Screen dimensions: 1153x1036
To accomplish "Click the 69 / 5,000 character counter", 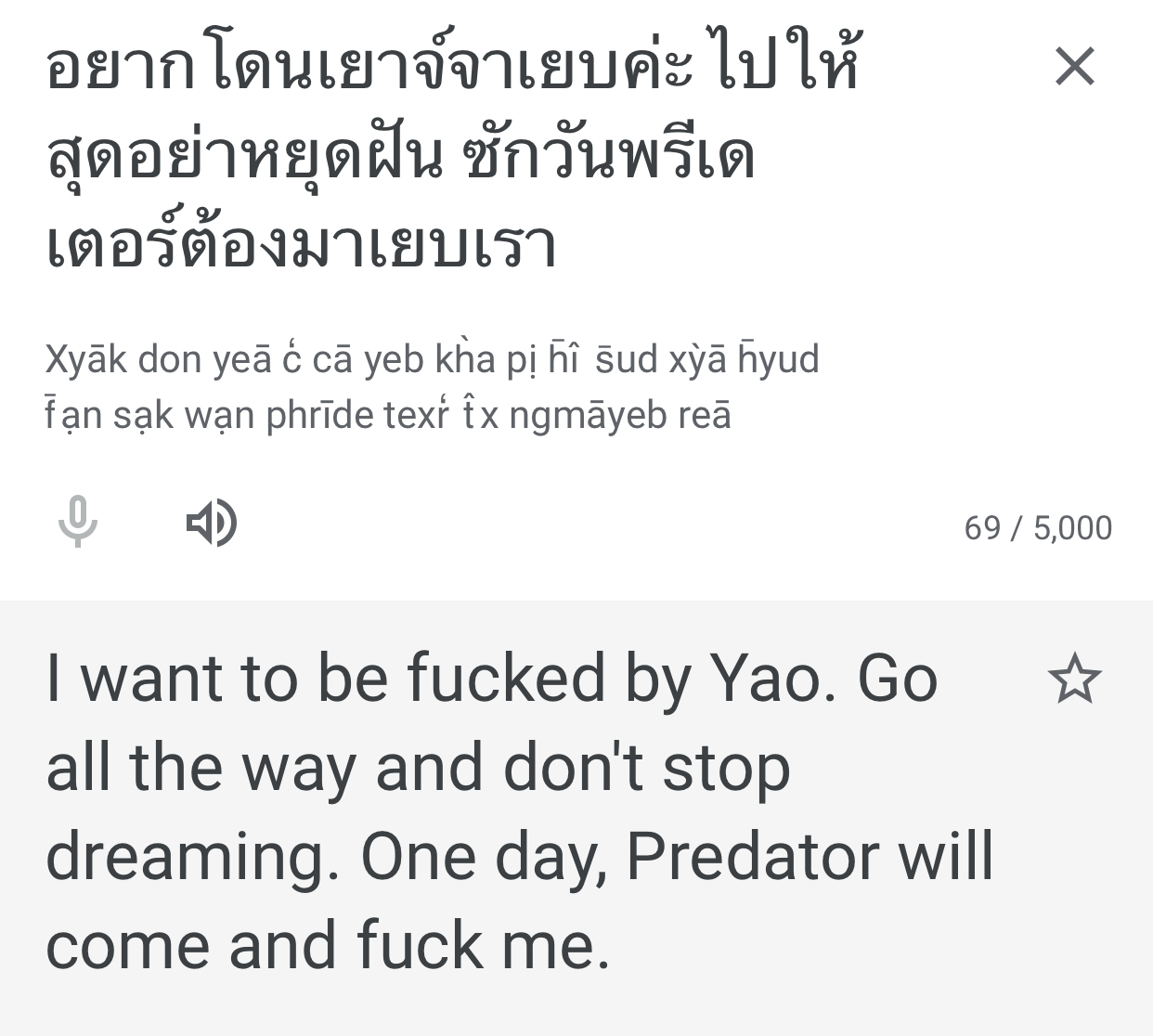I will (x=1038, y=527).
